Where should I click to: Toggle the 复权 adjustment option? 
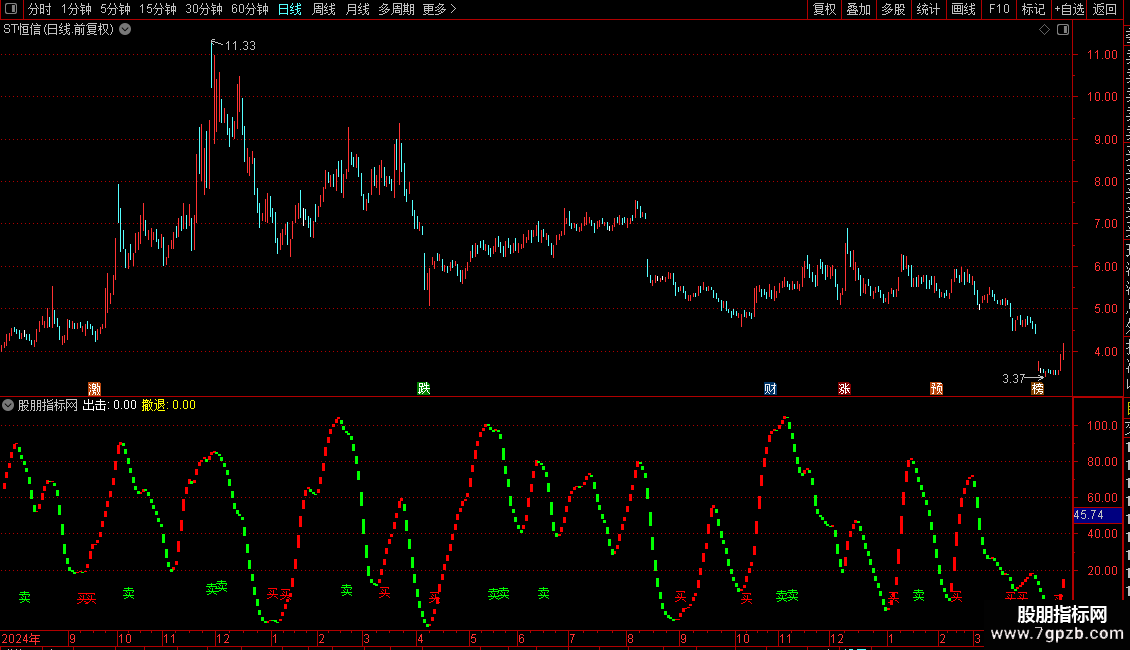pyautogui.click(x=824, y=9)
